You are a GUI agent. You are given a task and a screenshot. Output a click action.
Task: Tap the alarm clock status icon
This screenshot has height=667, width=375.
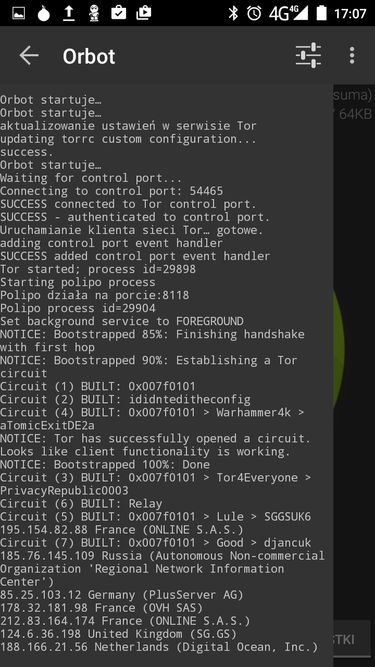tap(254, 13)
